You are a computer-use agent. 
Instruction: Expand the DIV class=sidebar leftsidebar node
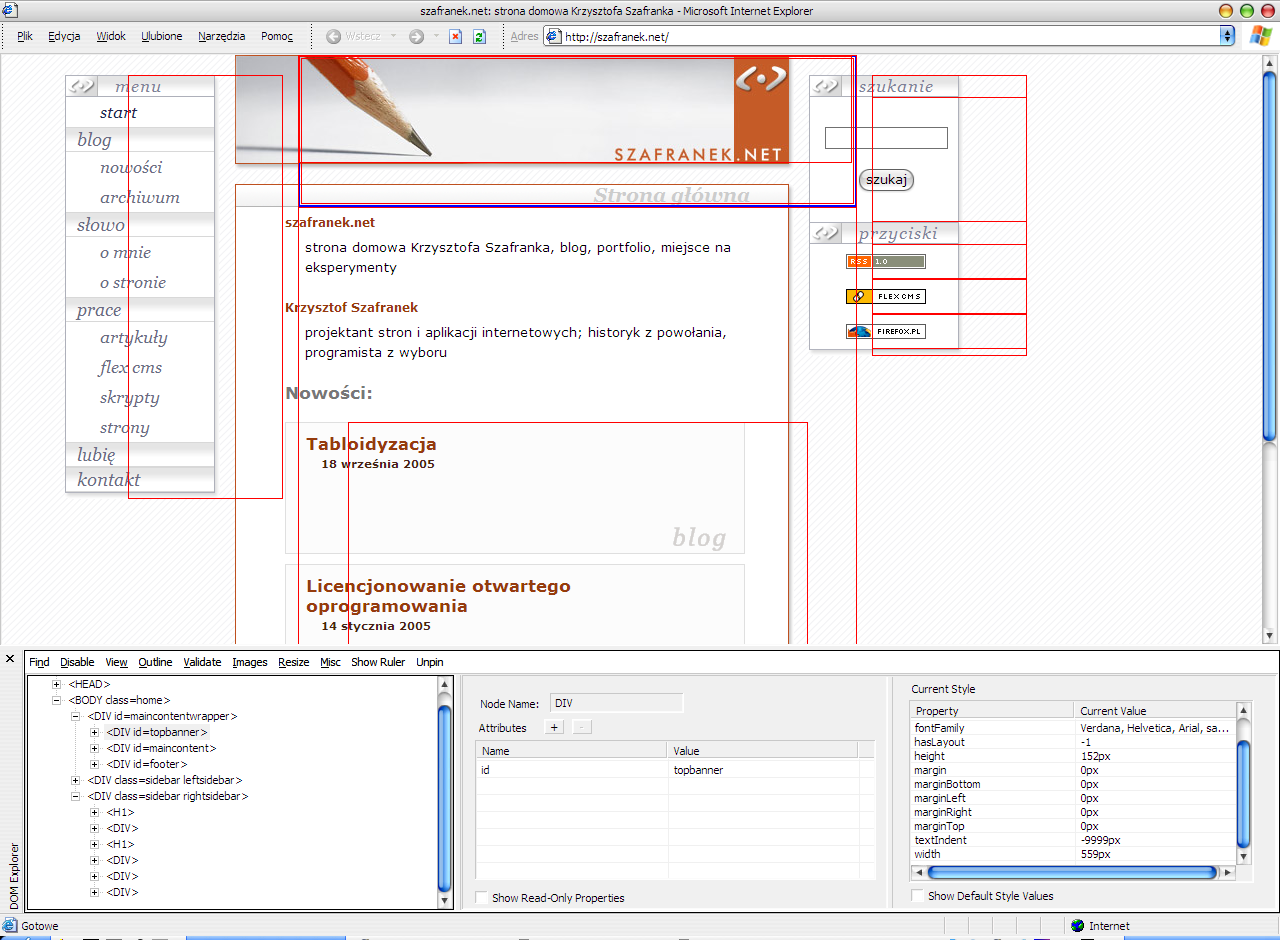tap(76, 780)
